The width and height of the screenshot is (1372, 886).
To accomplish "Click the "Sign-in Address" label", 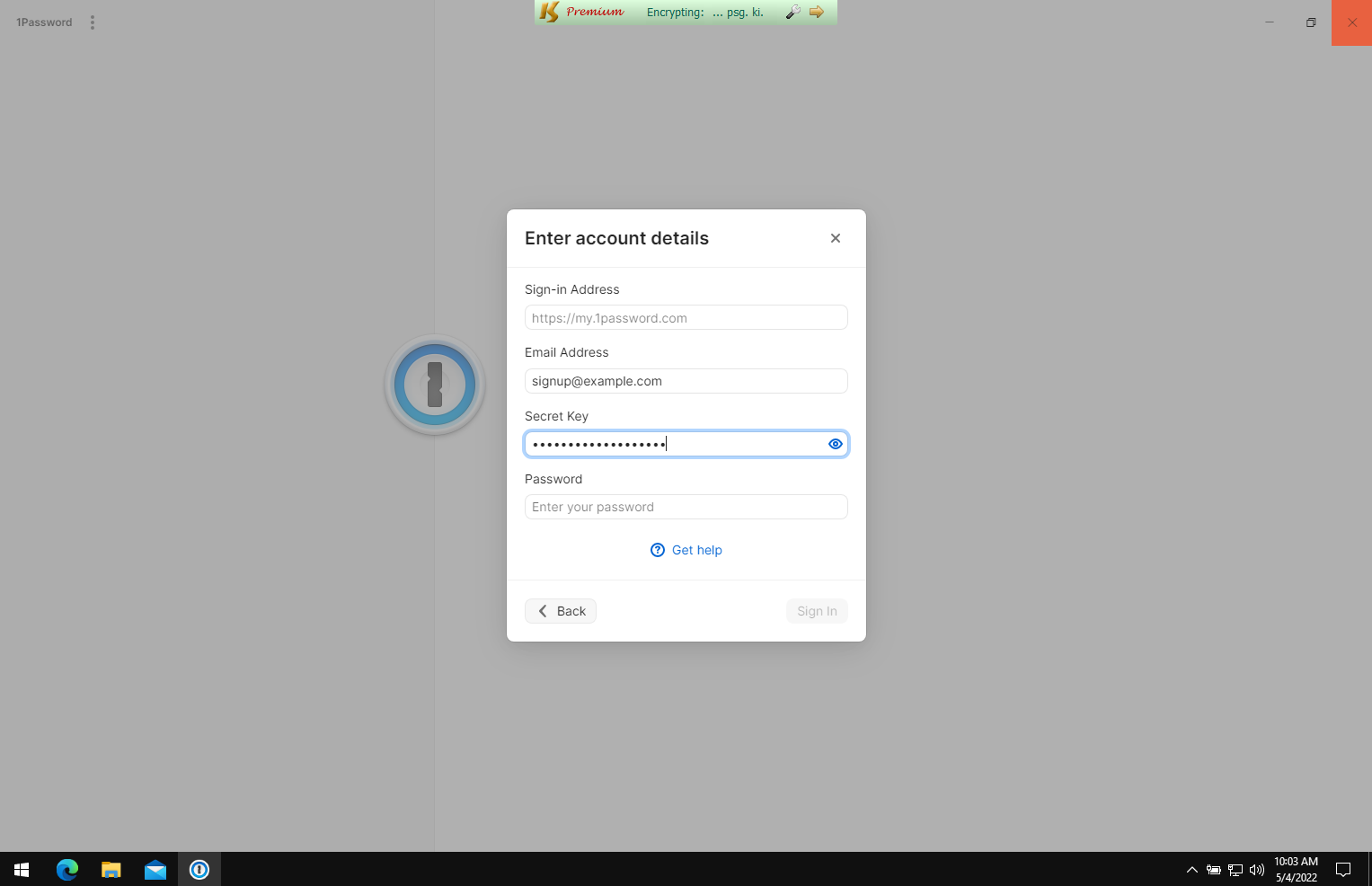I will (x=572, y=289).
